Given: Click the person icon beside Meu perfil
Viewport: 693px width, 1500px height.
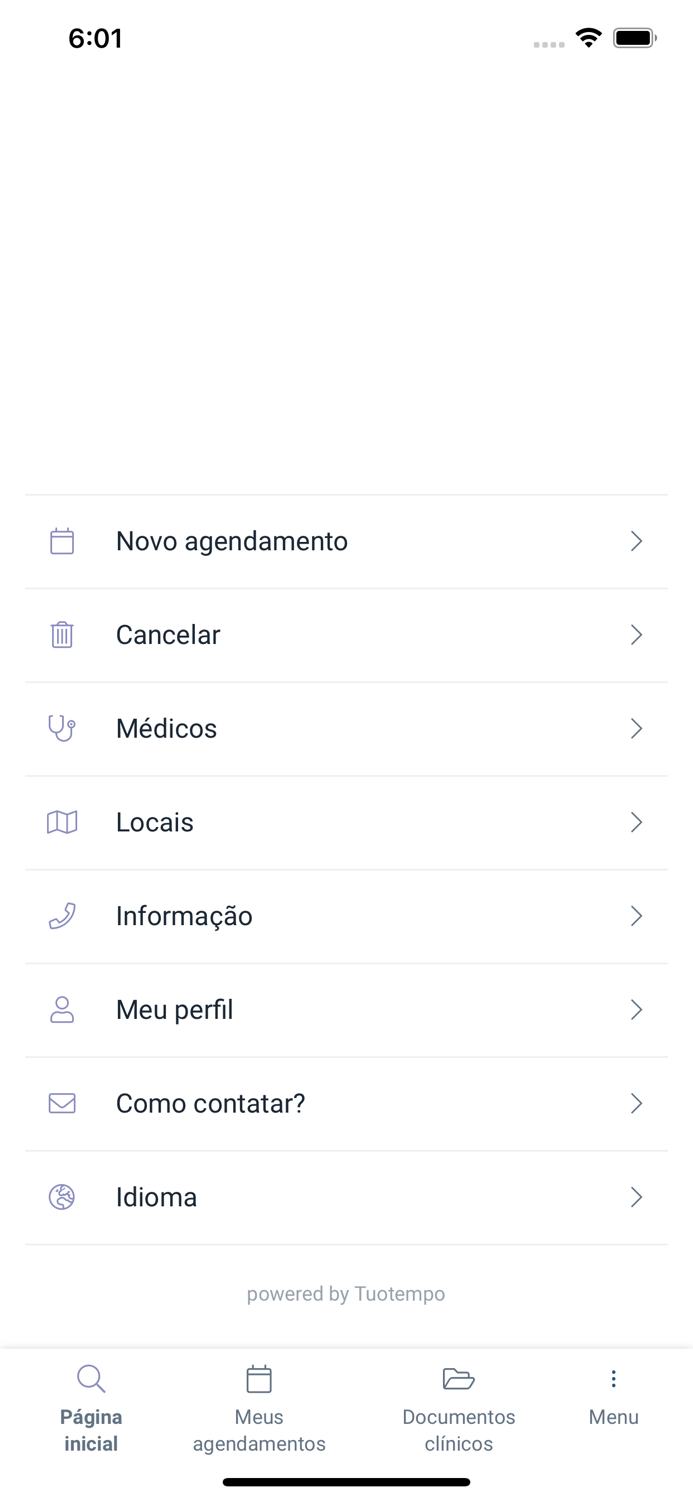Looking at the screenshot, I should [62, 1009].
